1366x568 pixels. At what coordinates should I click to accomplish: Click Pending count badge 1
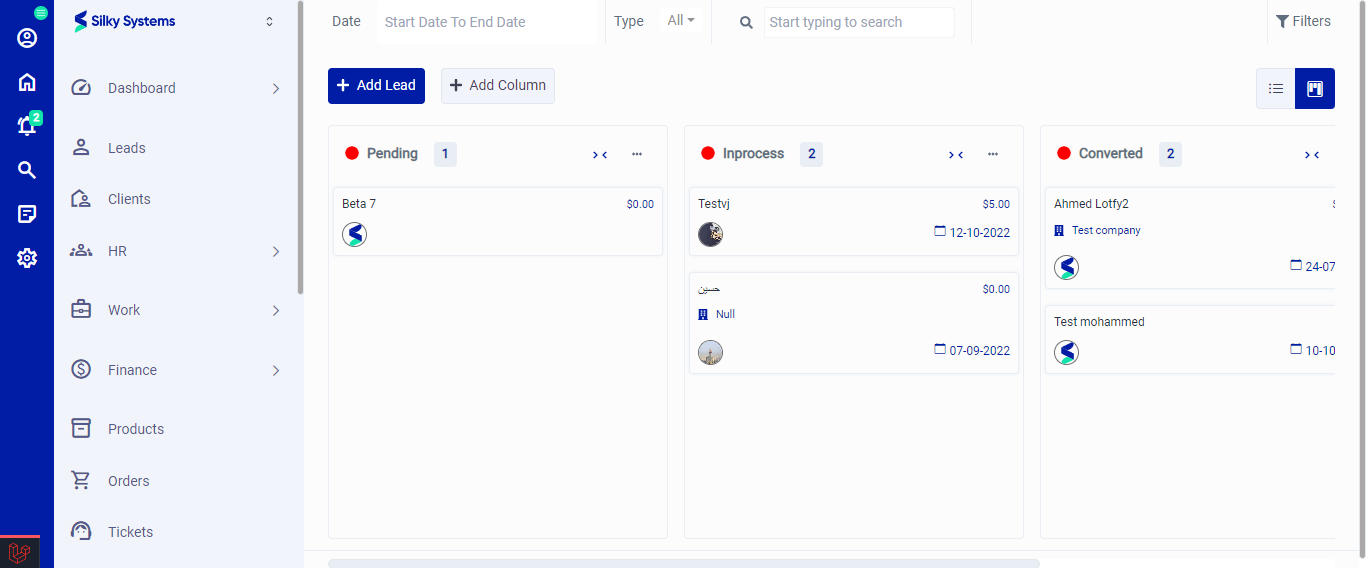445,154
